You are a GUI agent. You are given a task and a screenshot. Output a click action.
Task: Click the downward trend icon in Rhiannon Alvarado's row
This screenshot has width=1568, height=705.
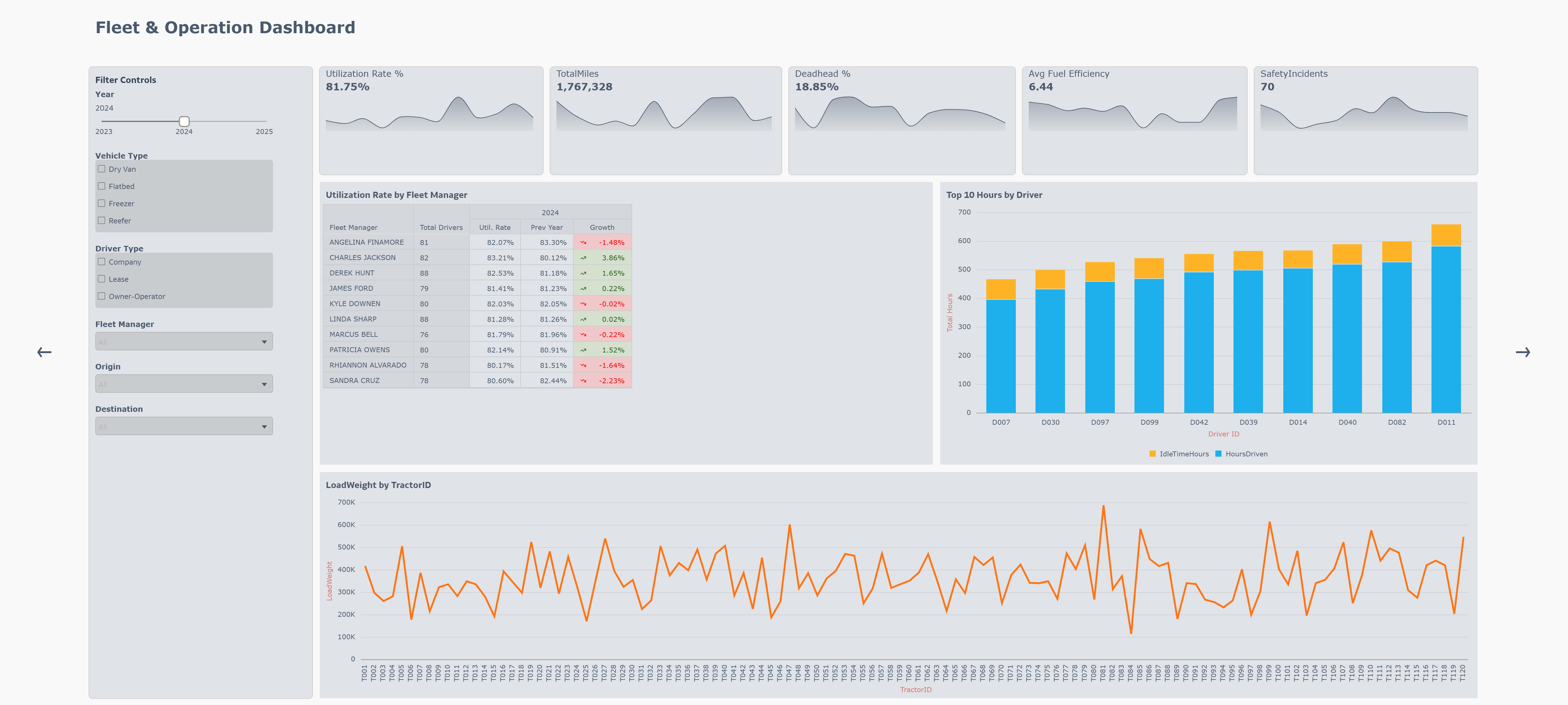(x=583, y=366)
